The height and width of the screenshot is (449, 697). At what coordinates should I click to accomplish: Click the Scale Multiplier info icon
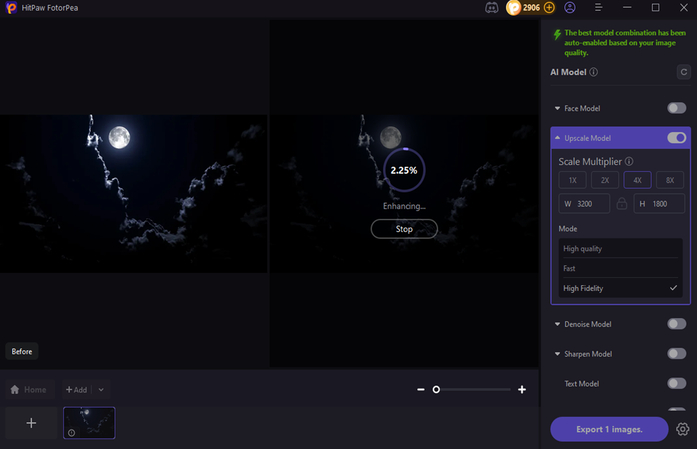point(629,161)
